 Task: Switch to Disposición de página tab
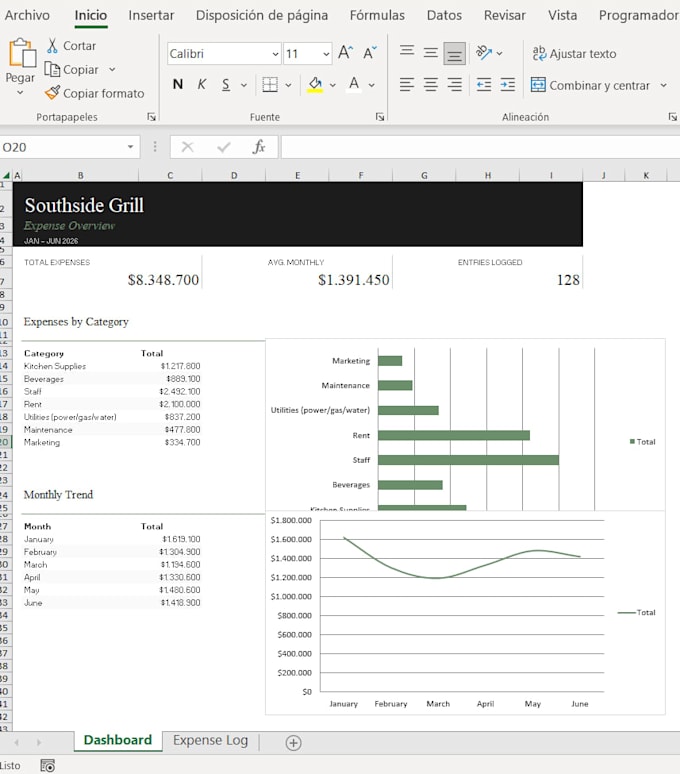[262, 15]
